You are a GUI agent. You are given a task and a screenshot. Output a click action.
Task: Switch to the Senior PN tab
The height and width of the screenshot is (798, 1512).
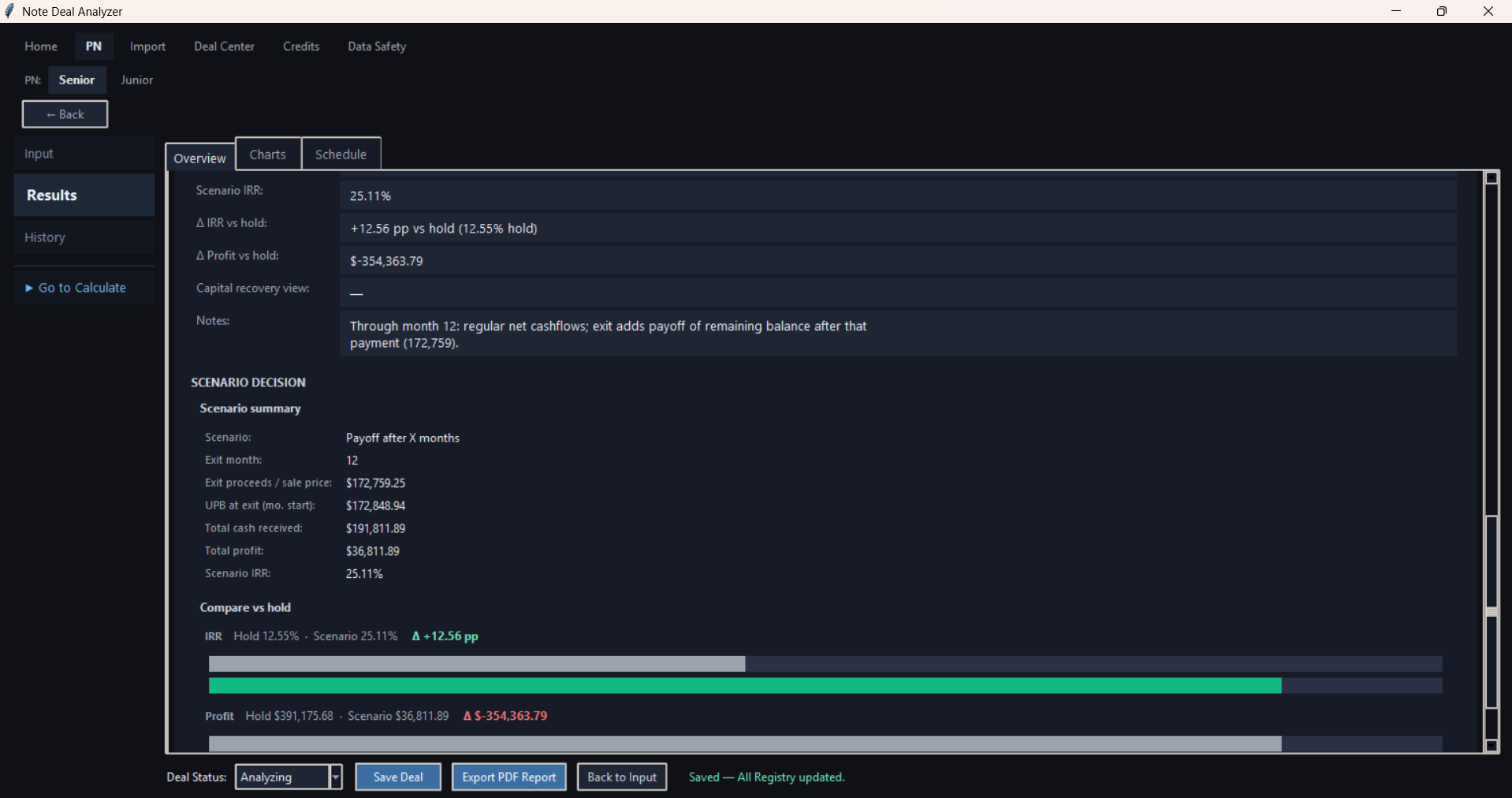[x=76, y=80]
